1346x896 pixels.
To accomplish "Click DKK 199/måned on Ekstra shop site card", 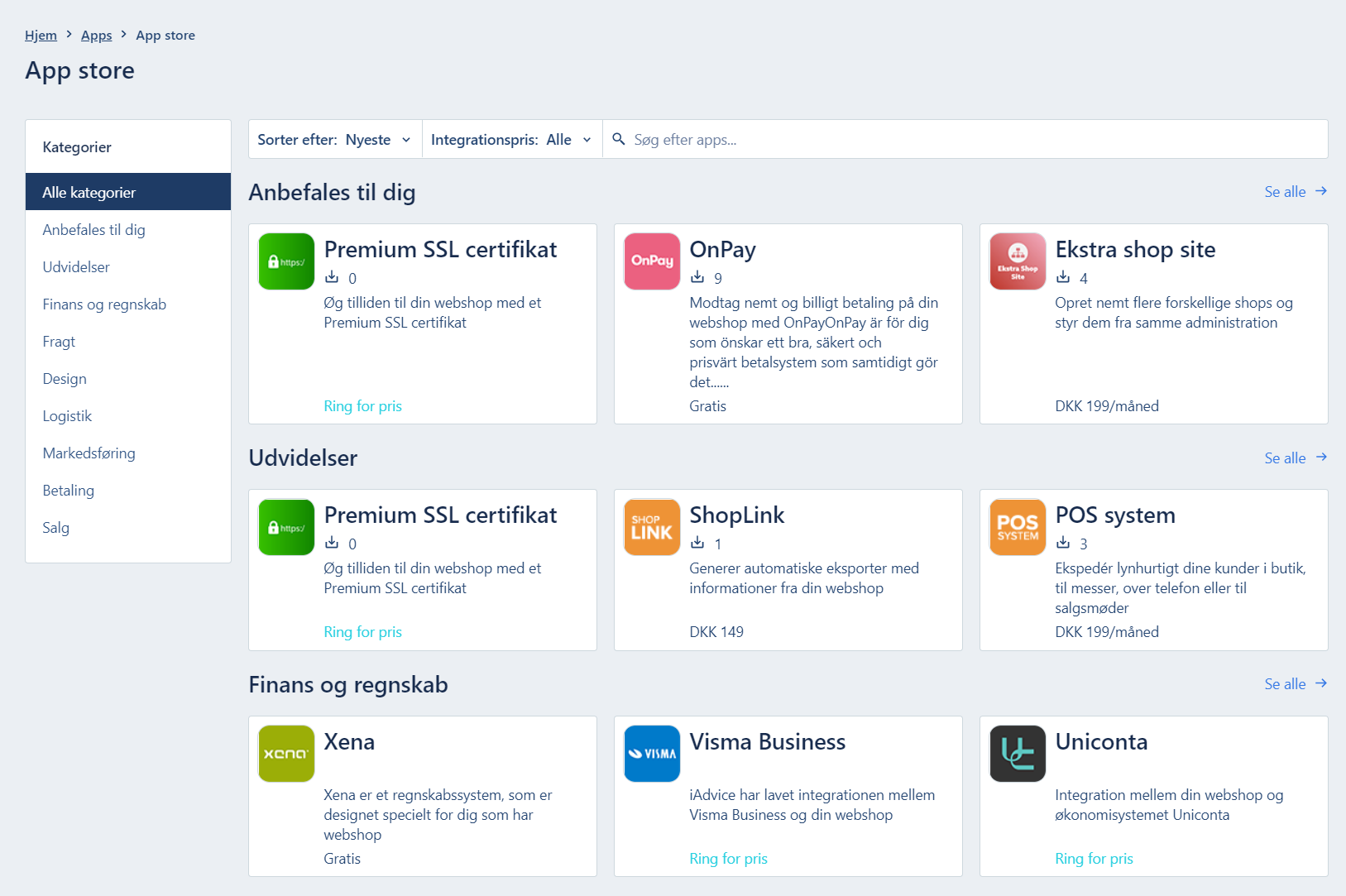I will click(1107, 406).
